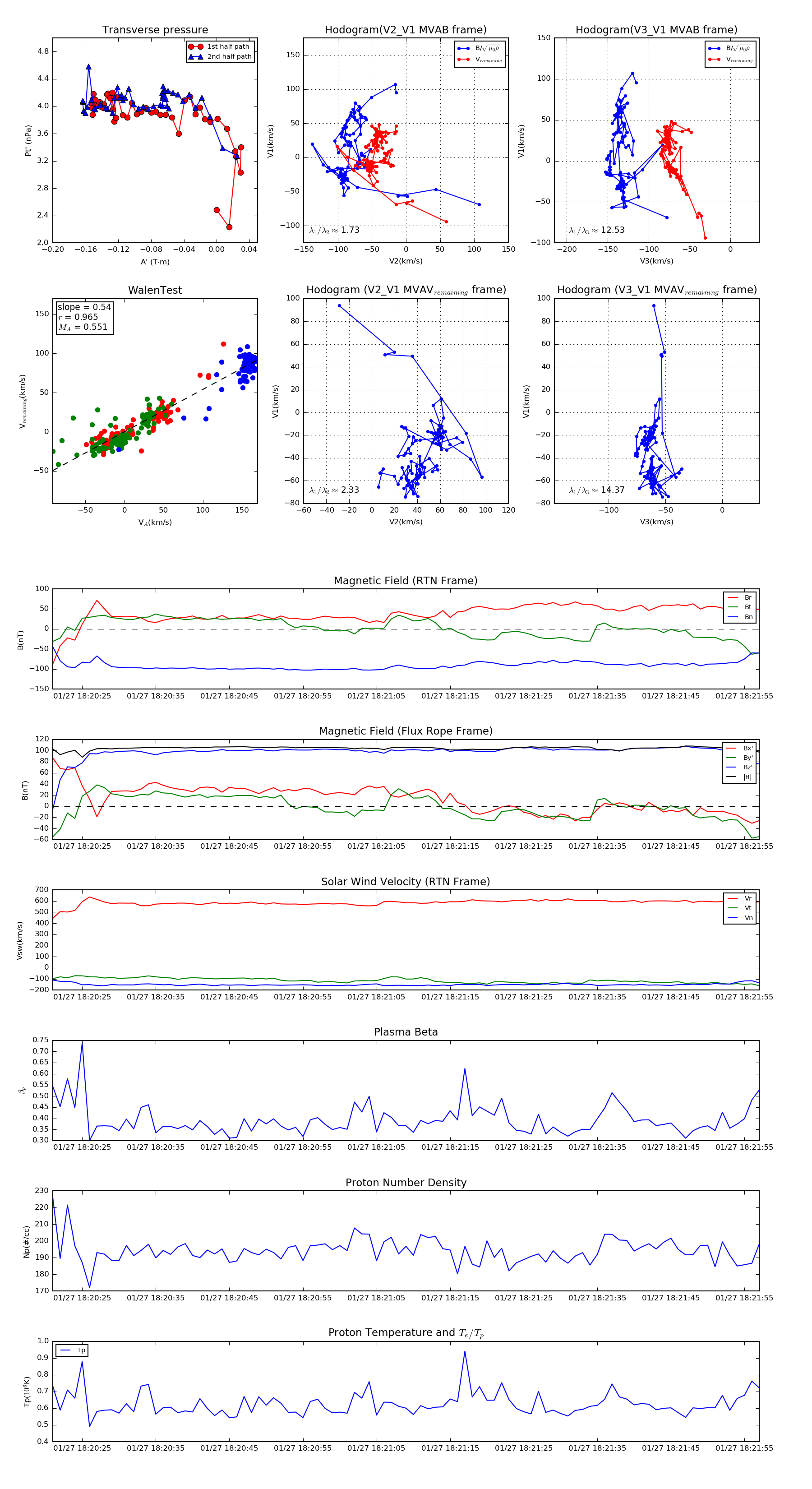812x1489 pixels.
Task: Click the λ1/λ2 ≈ 2.33 annotation
Action: click(x=334, y=490)
